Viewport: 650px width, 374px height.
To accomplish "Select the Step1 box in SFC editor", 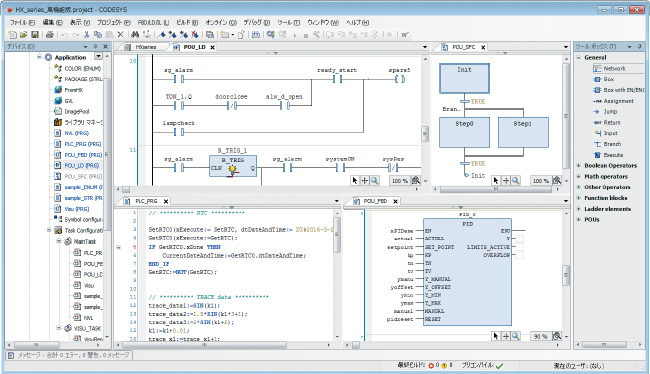I will 523,132.
